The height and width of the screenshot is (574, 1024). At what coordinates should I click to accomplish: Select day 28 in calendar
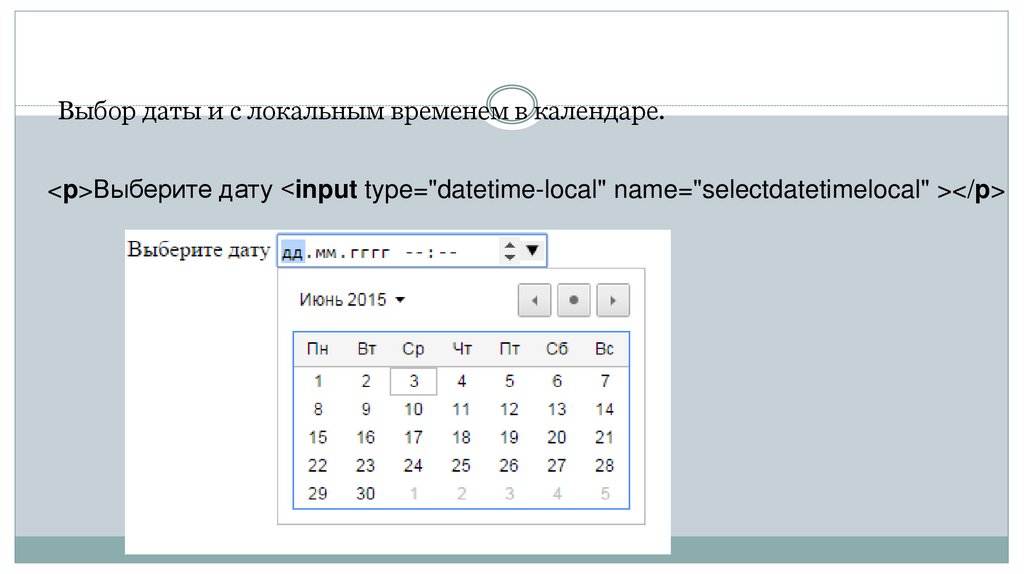click(x=605, y=466)
